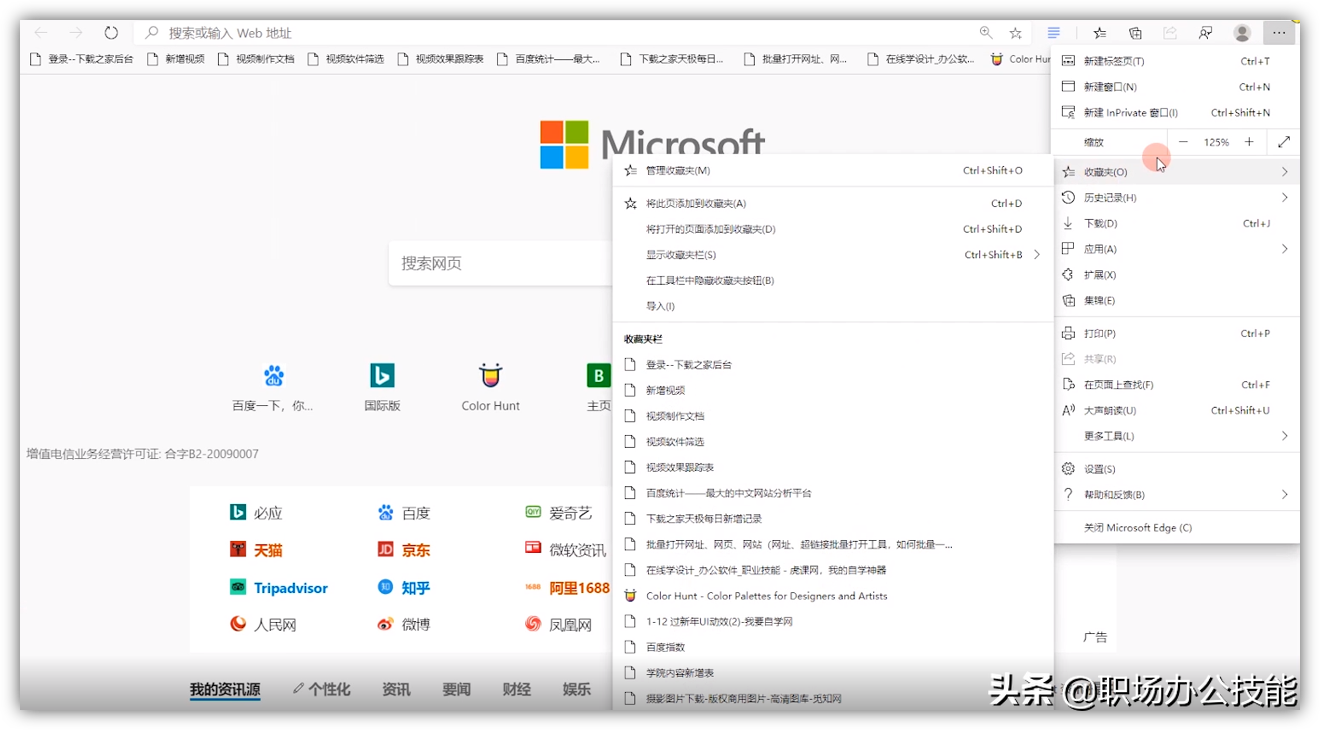Expand 帮助和反馈 submenu
Screen dimensions: 1320x730
click(x=1176, y=495)
